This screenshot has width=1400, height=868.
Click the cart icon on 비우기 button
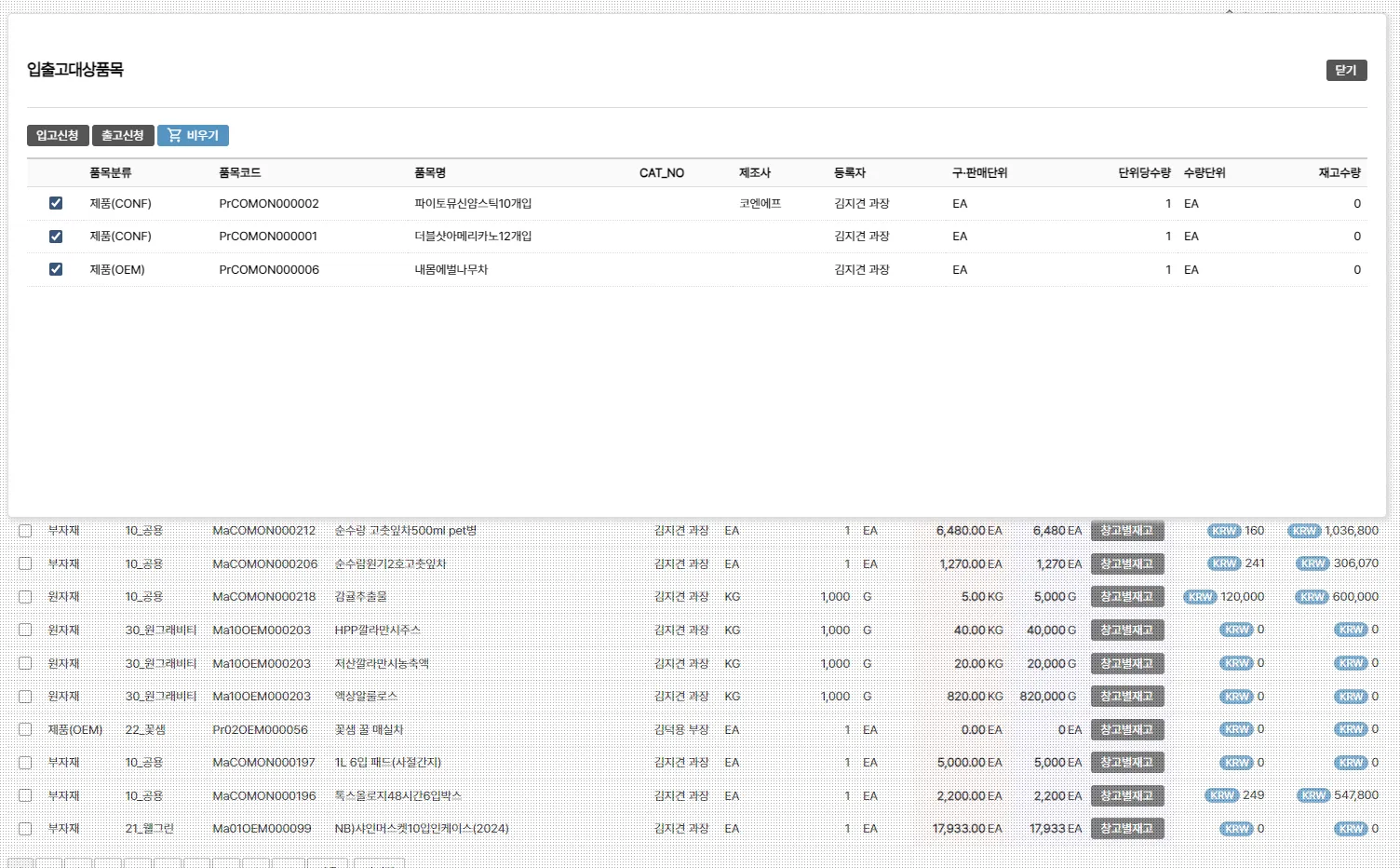point(174,136)
